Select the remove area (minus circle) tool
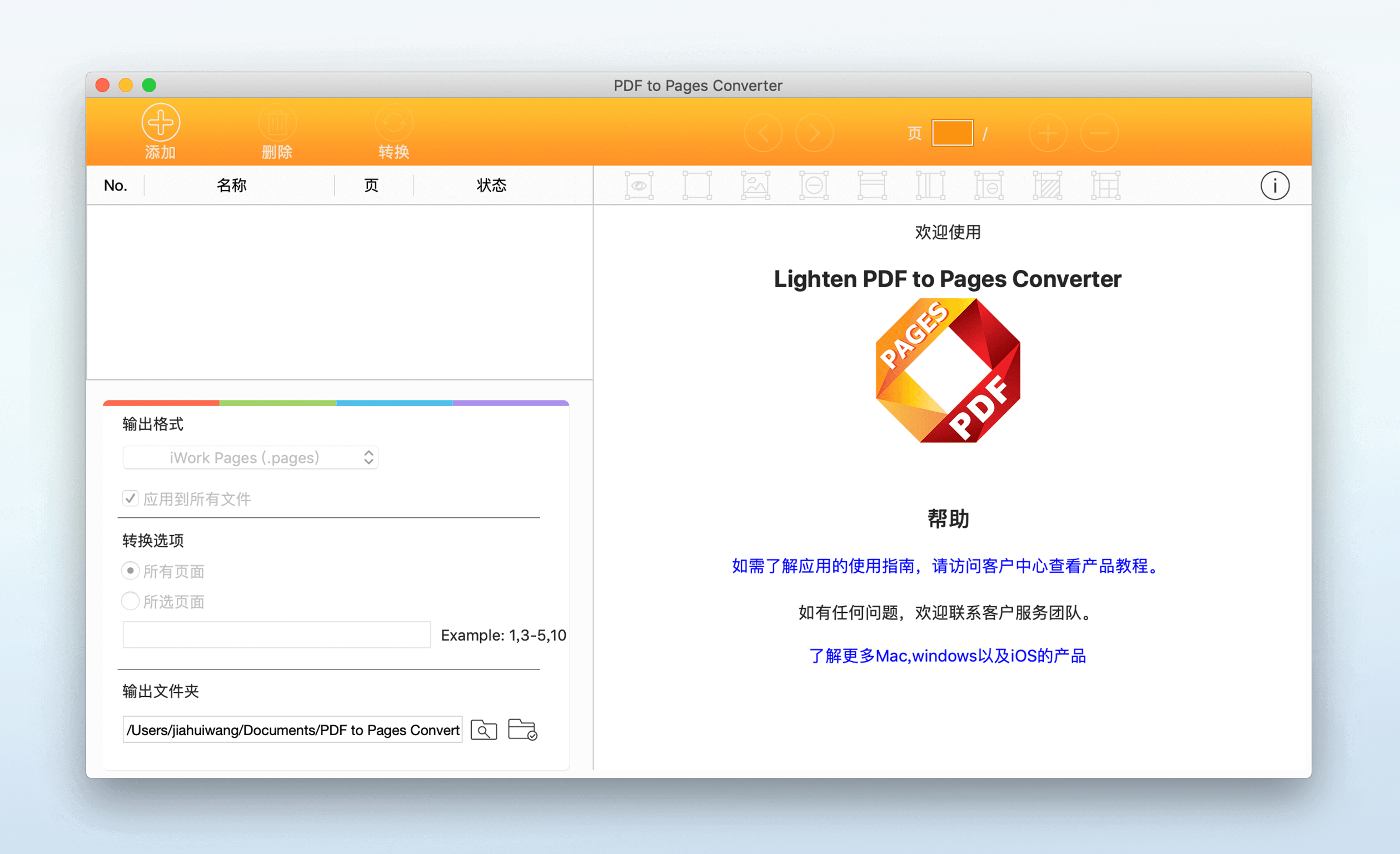Image resolution: width=1400 pixels, height=854 pixels. tap(814, 186)
